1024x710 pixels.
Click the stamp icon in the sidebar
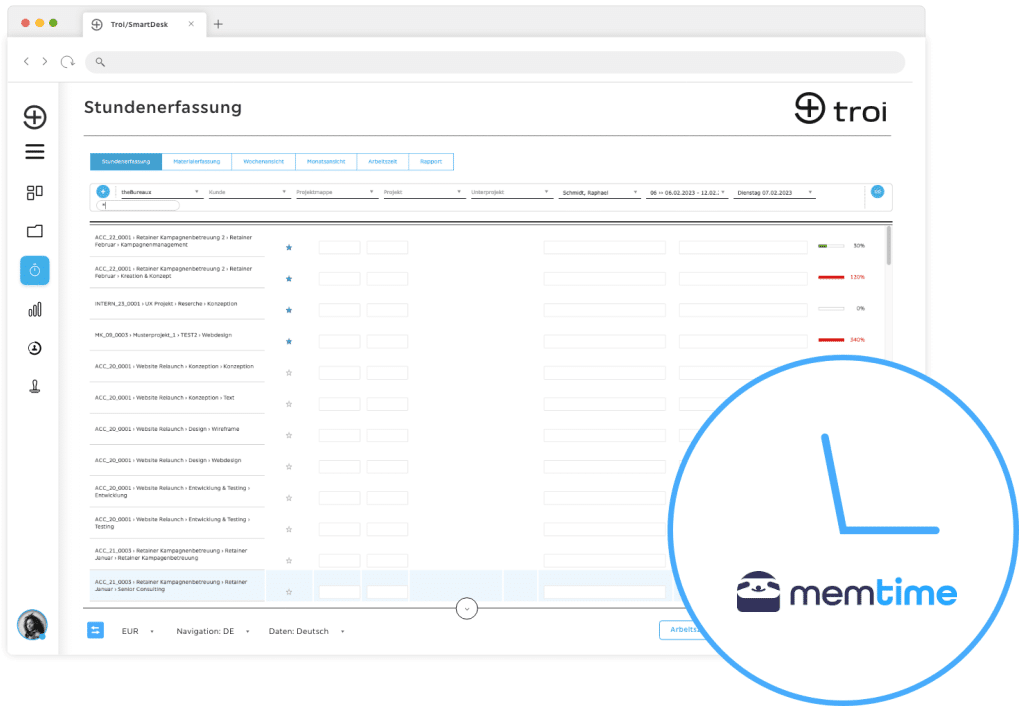[x=35, y=387]
